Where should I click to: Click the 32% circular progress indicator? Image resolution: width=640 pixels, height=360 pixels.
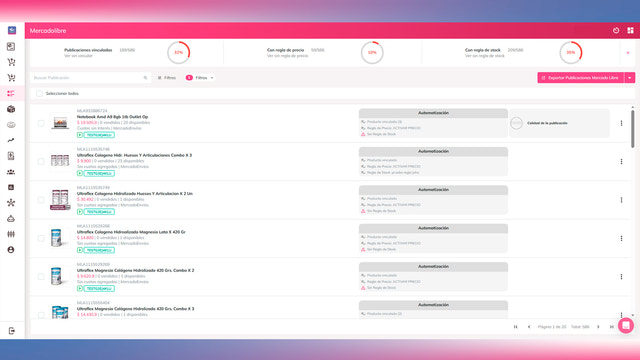179,52
